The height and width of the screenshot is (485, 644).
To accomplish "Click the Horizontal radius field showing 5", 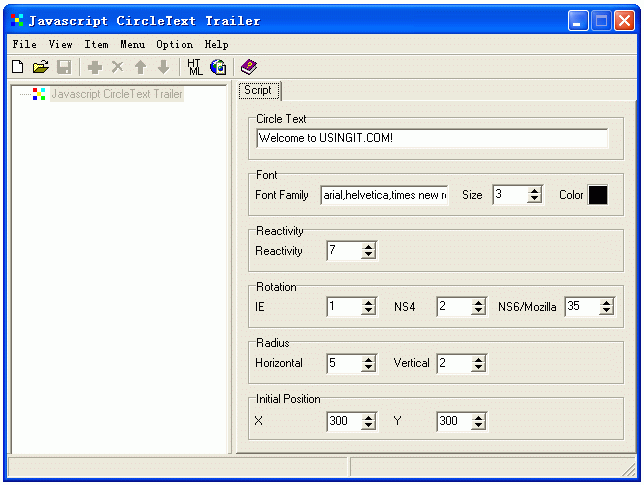I will pyautogui.click(x=345, y=363).
